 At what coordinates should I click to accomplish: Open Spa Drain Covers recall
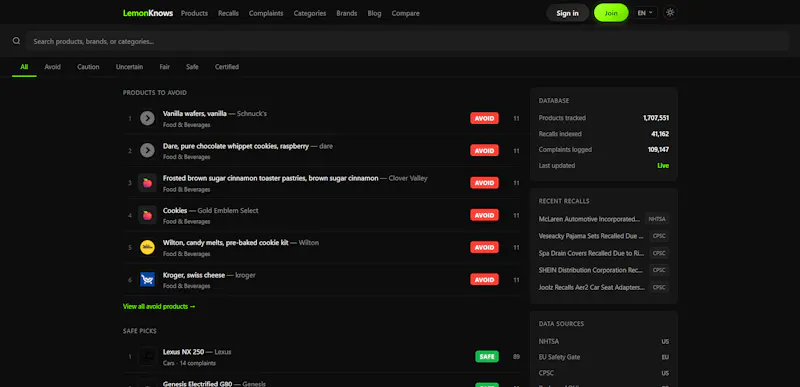(592, 253)
